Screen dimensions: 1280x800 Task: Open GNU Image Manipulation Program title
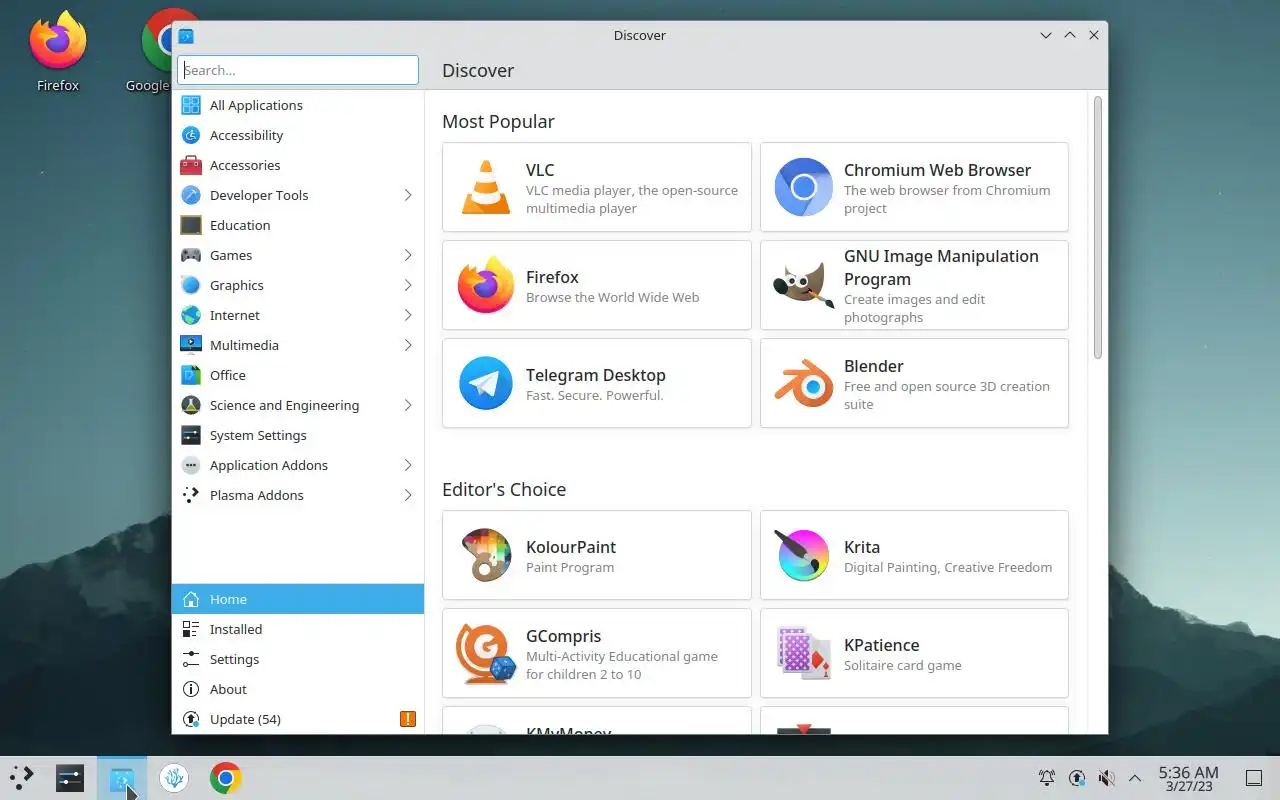click(941, 267)
